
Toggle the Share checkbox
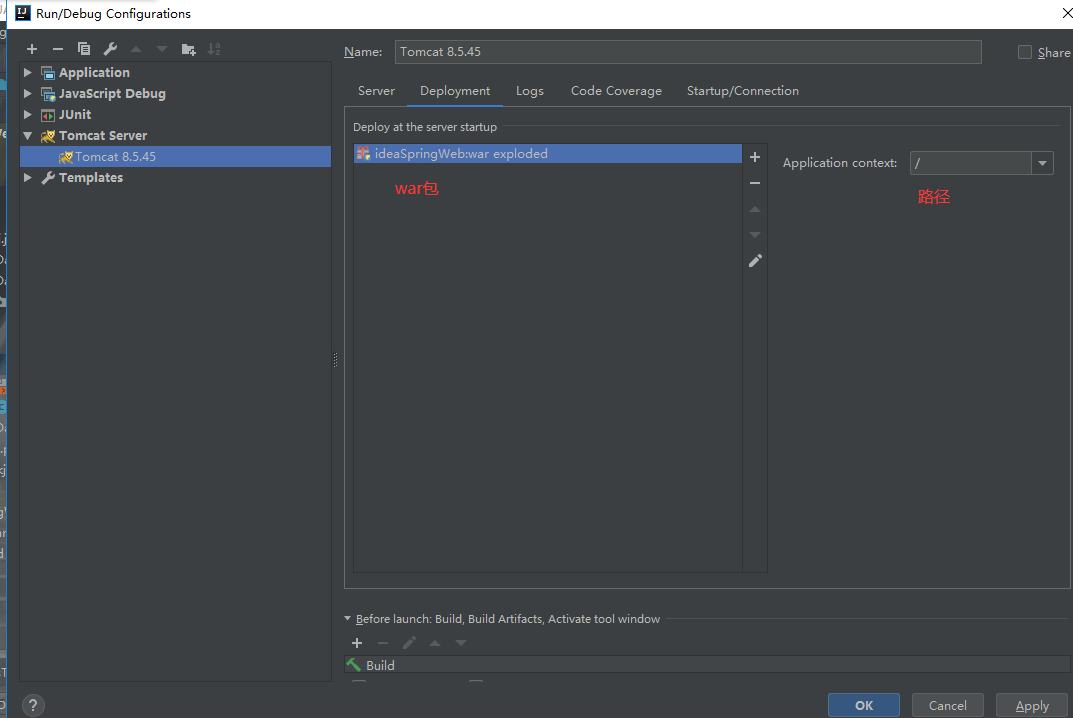coord(1024,52)
